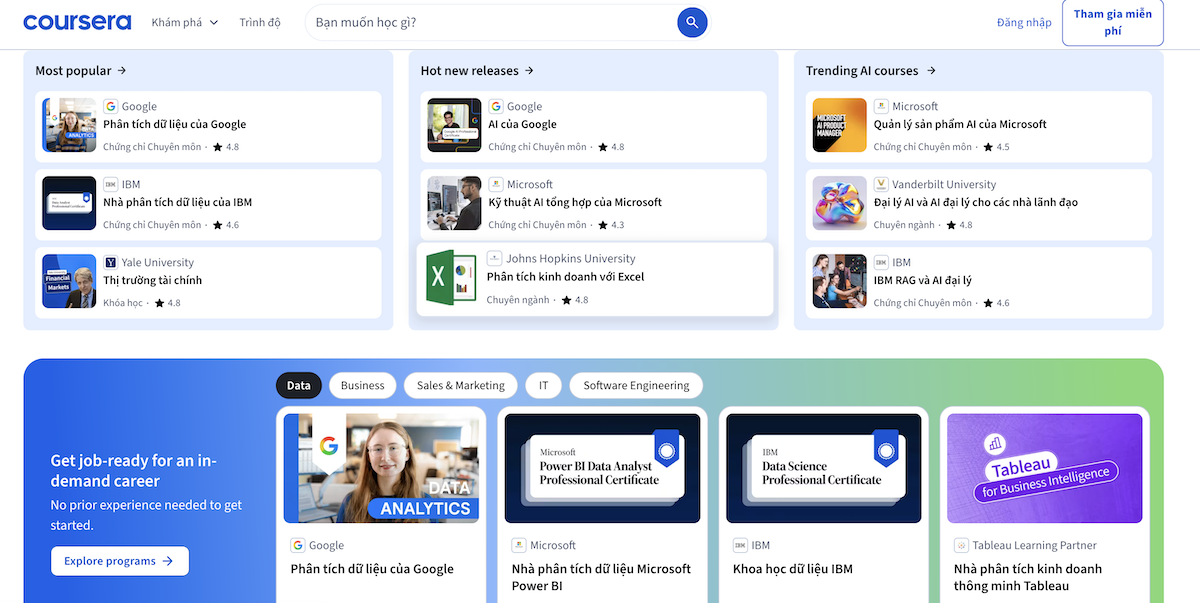The image size is (1200, 603).
Task: Open Power BI Data Analyst certificate image
Action: click(x=602, y=468)
